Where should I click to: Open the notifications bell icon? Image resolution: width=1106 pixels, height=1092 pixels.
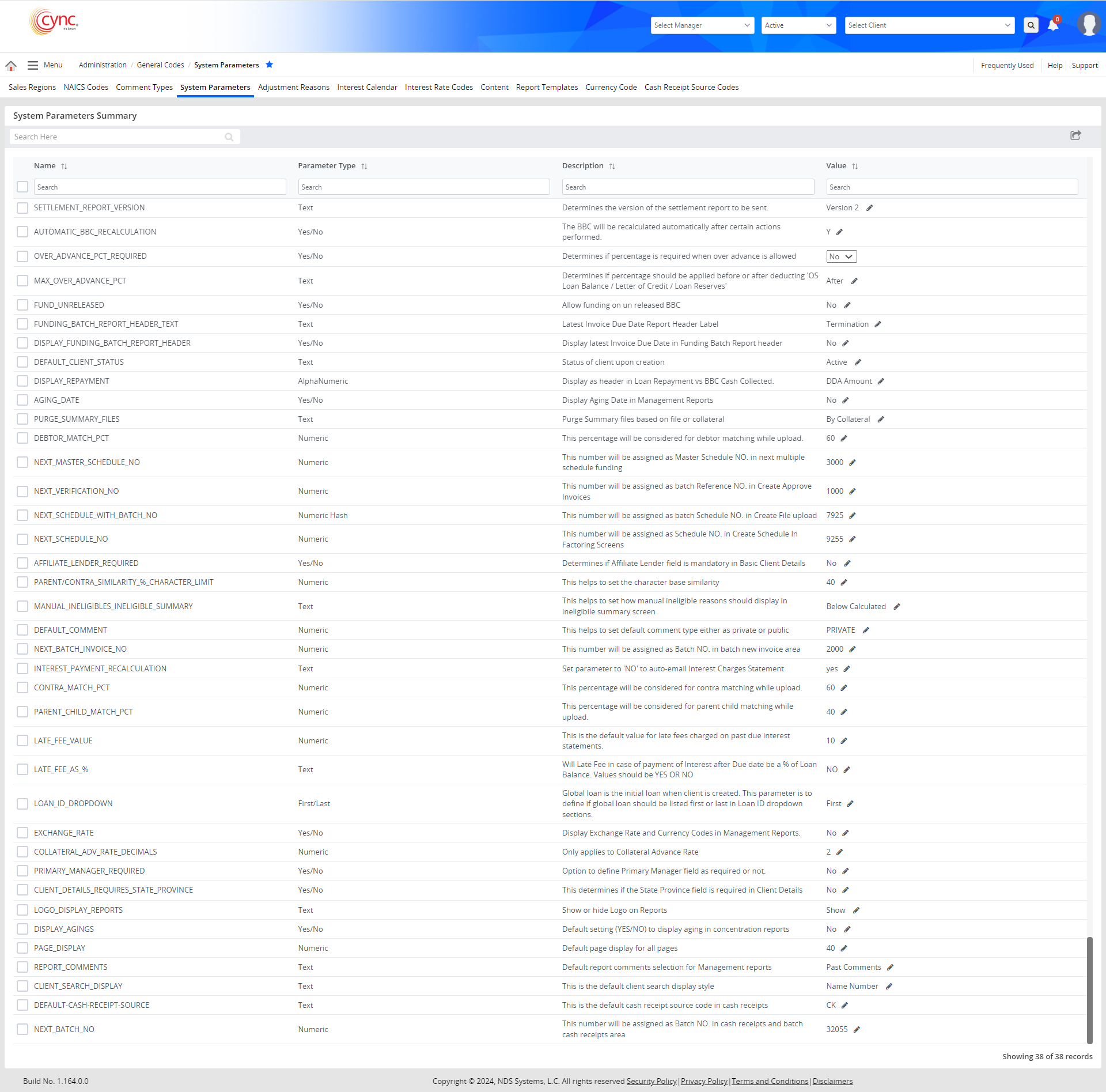(x=1053, y=25)
